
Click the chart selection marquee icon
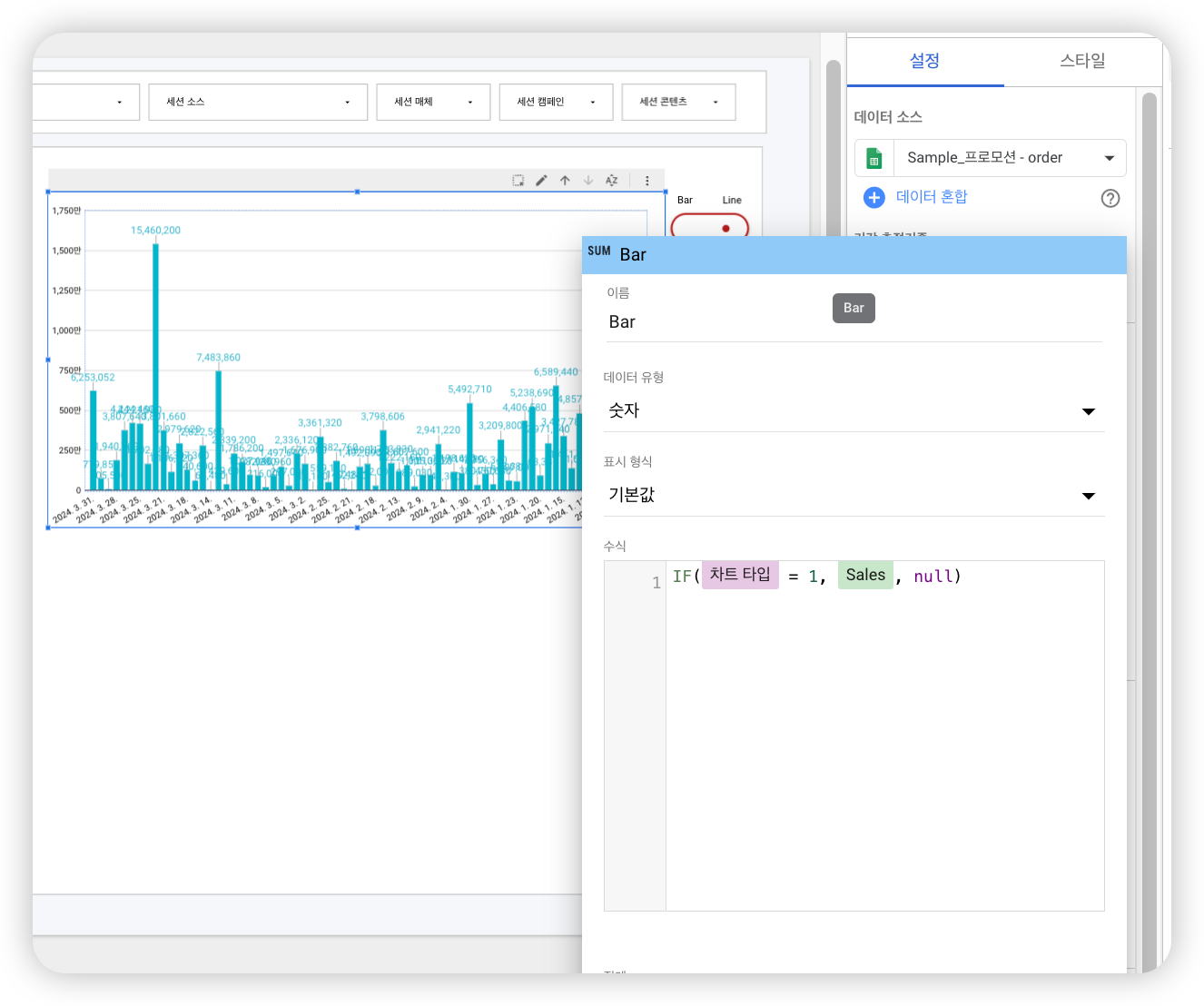pos(518,181)
